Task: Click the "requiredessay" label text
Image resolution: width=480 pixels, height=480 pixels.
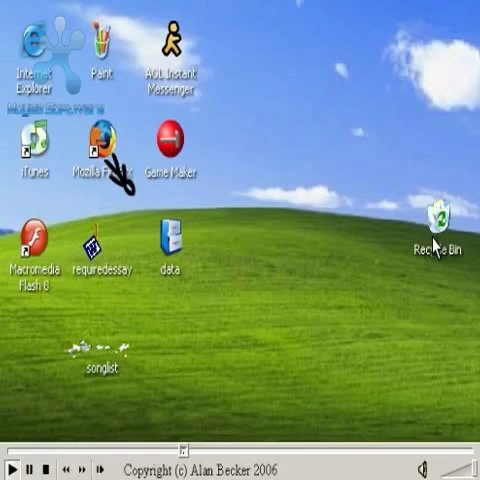Action: pyautogui.click(x=102, y=270)
